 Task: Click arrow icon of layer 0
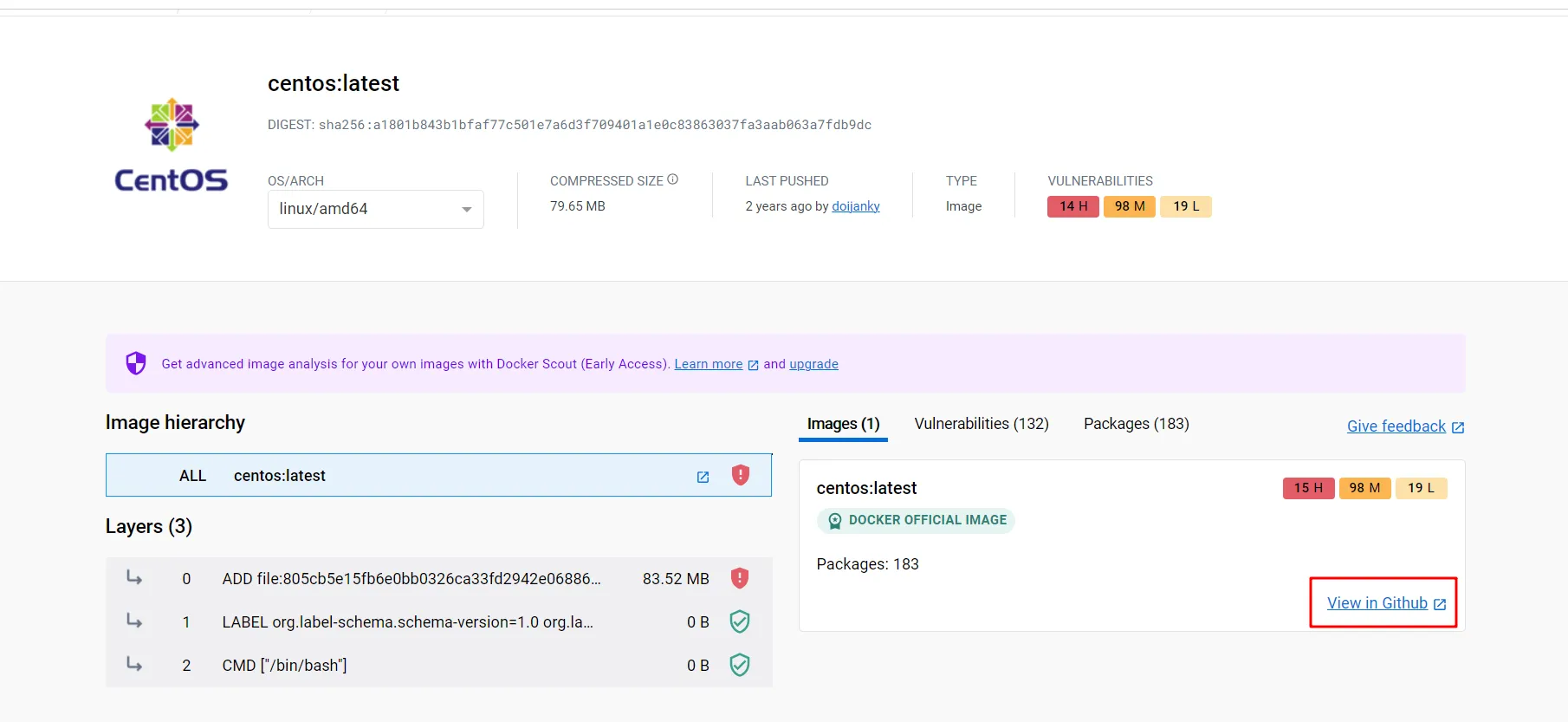click(x=134, y=577)
